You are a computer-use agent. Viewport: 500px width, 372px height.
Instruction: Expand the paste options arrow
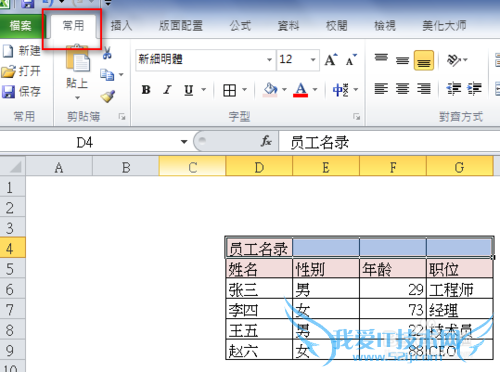pyautogui.click(x=77, y=98)
